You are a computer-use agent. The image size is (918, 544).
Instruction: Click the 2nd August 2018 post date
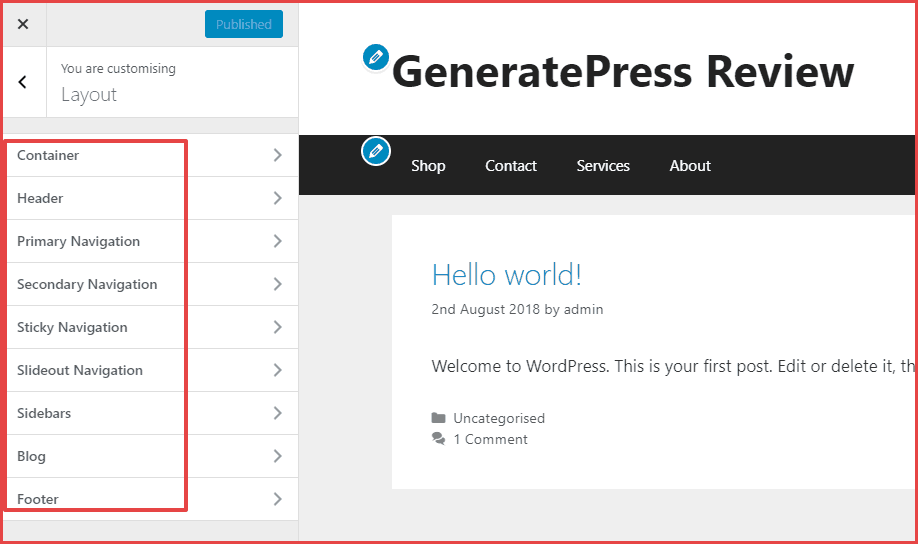[x=485, y=309]
